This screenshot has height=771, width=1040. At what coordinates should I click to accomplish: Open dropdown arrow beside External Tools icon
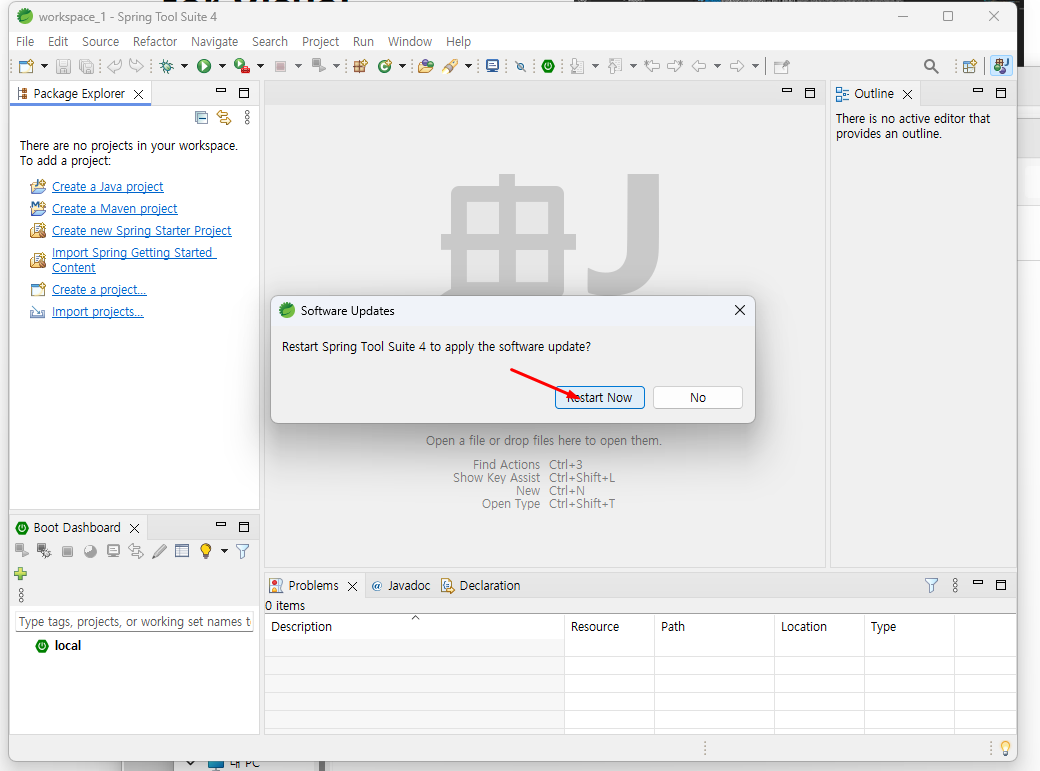pos(261,66)
